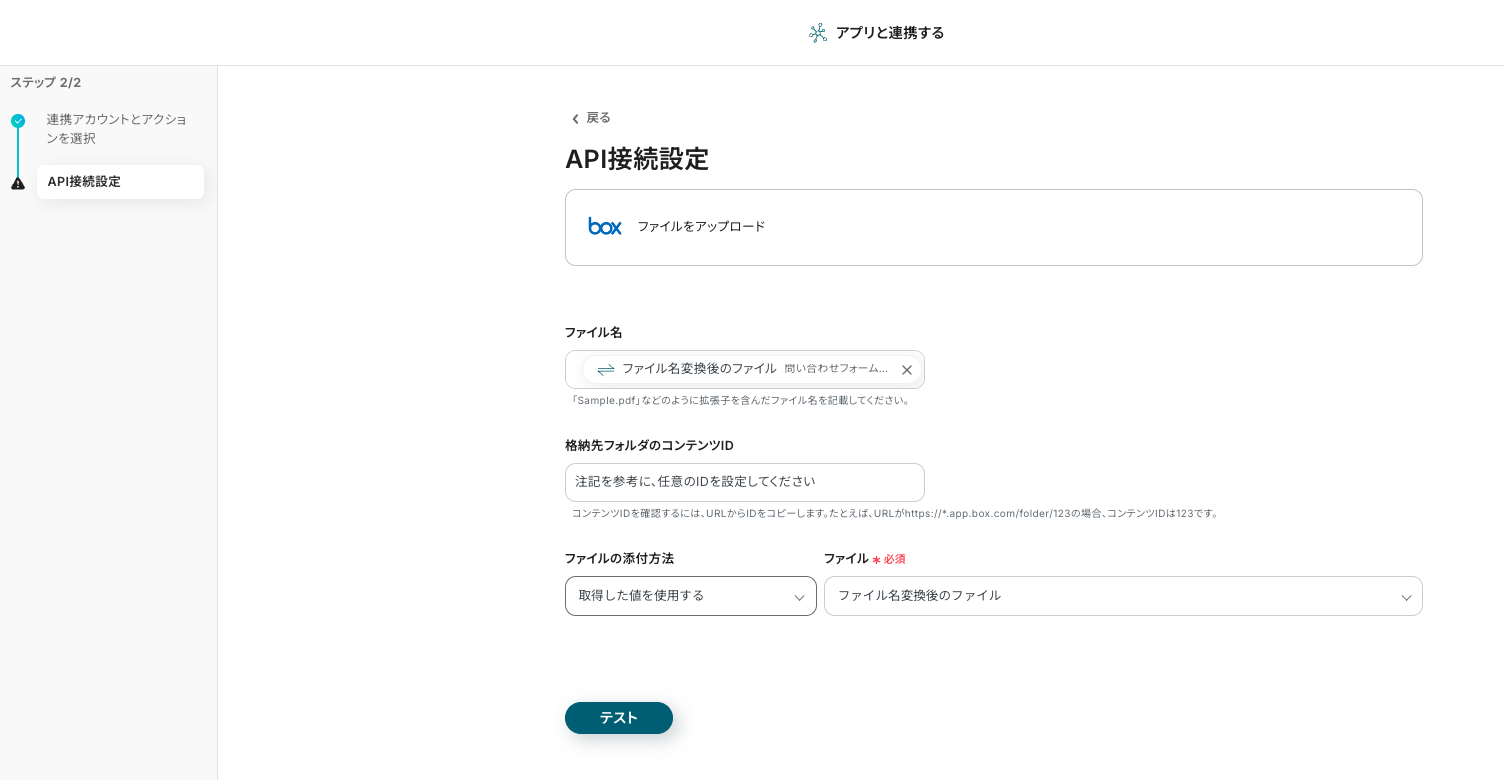
Task: Click the warning triangle icon beside API接続設定
Action: 18,183
